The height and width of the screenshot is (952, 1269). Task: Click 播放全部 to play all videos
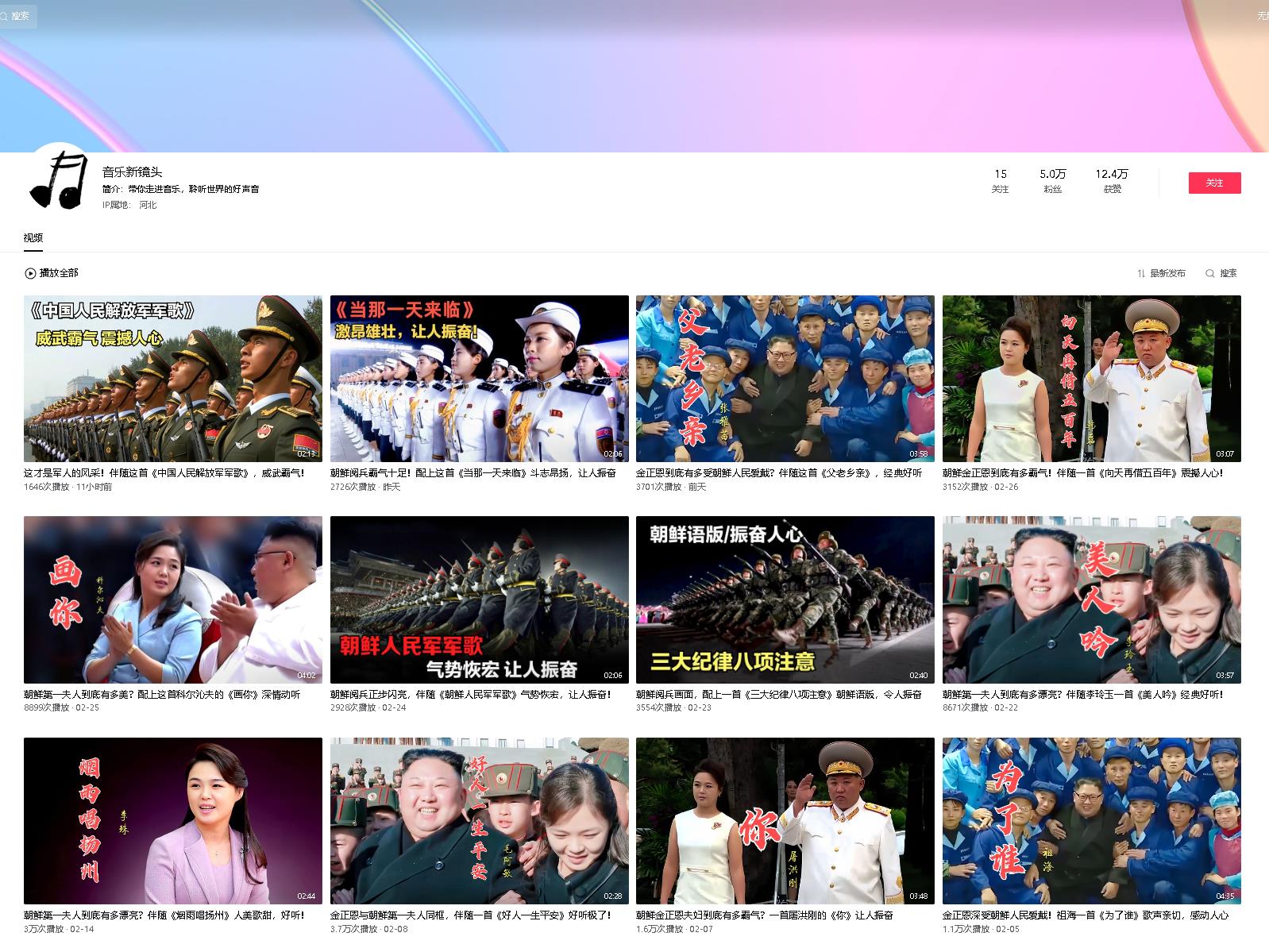(x=59, y=273)
